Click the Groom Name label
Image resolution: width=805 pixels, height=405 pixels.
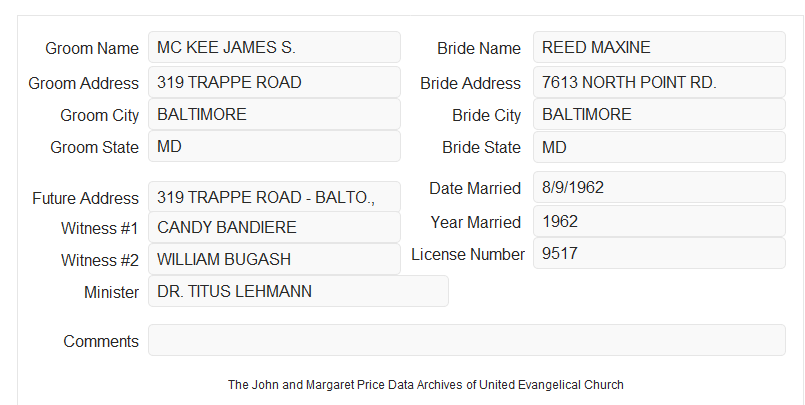coord(92,48)
